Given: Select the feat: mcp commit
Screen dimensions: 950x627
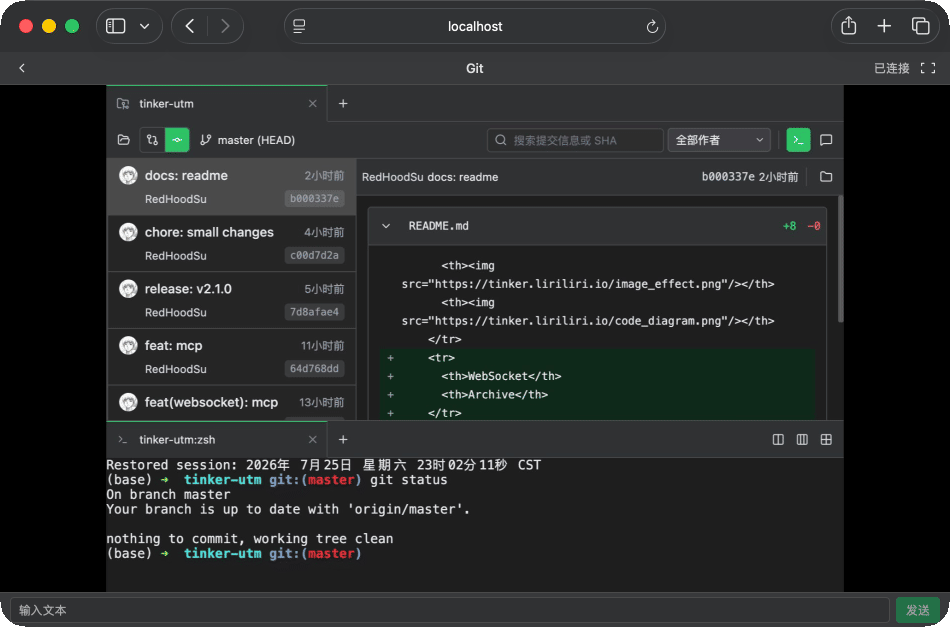Looking at the screenshot, I should pos(231,357).
